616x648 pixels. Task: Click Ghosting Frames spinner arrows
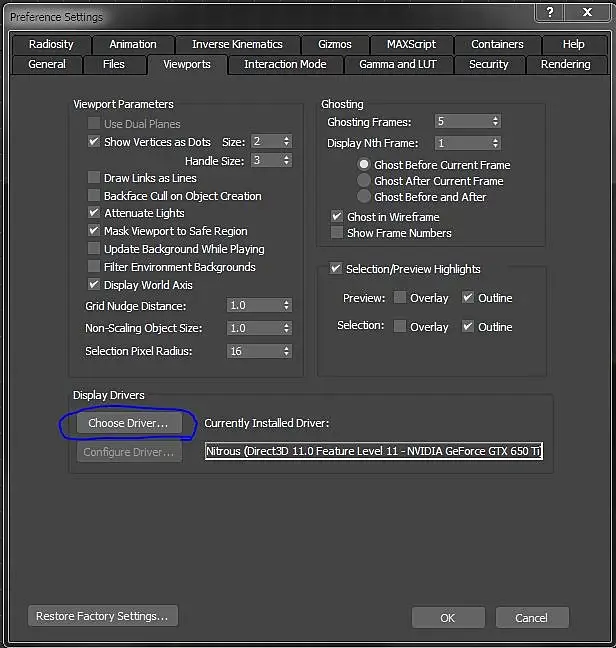click(496, 121)
